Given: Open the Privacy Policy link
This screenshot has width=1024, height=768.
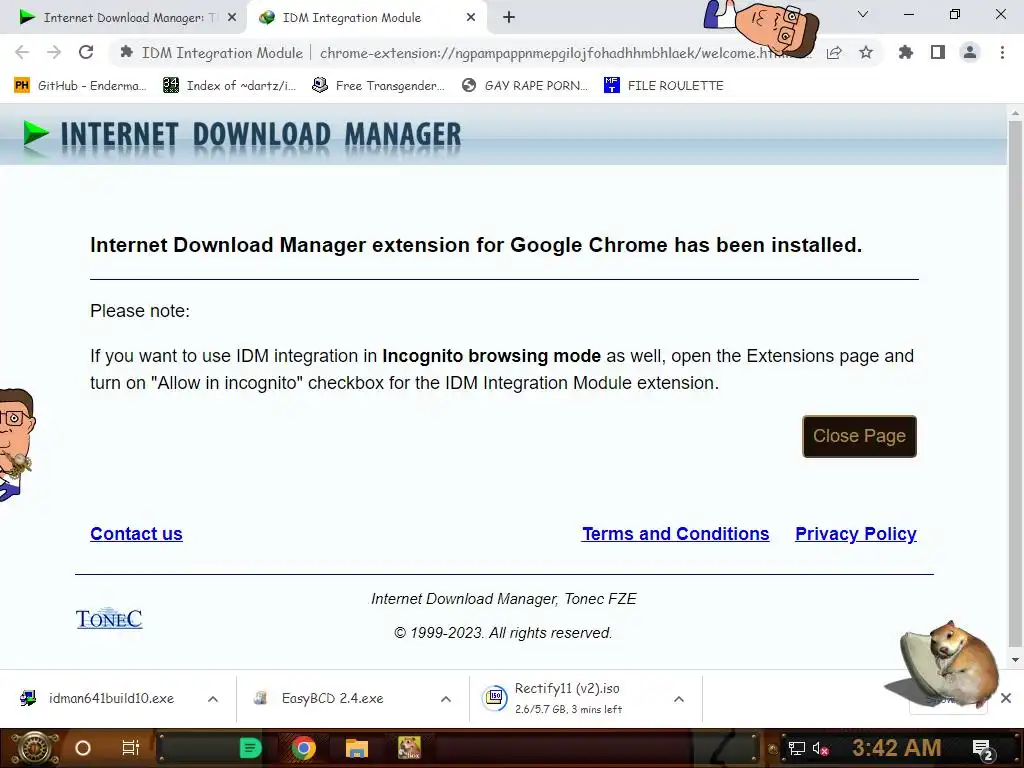Looking at the screenshot, I should [856, 534].
